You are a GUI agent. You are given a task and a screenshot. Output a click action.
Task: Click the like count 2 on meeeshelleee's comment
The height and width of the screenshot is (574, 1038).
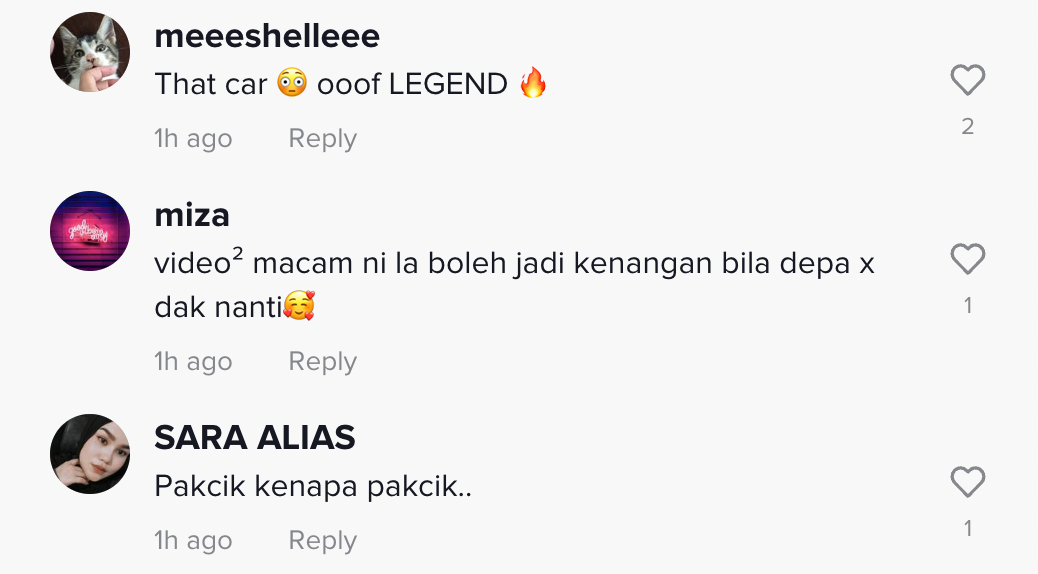click(968, 126)
